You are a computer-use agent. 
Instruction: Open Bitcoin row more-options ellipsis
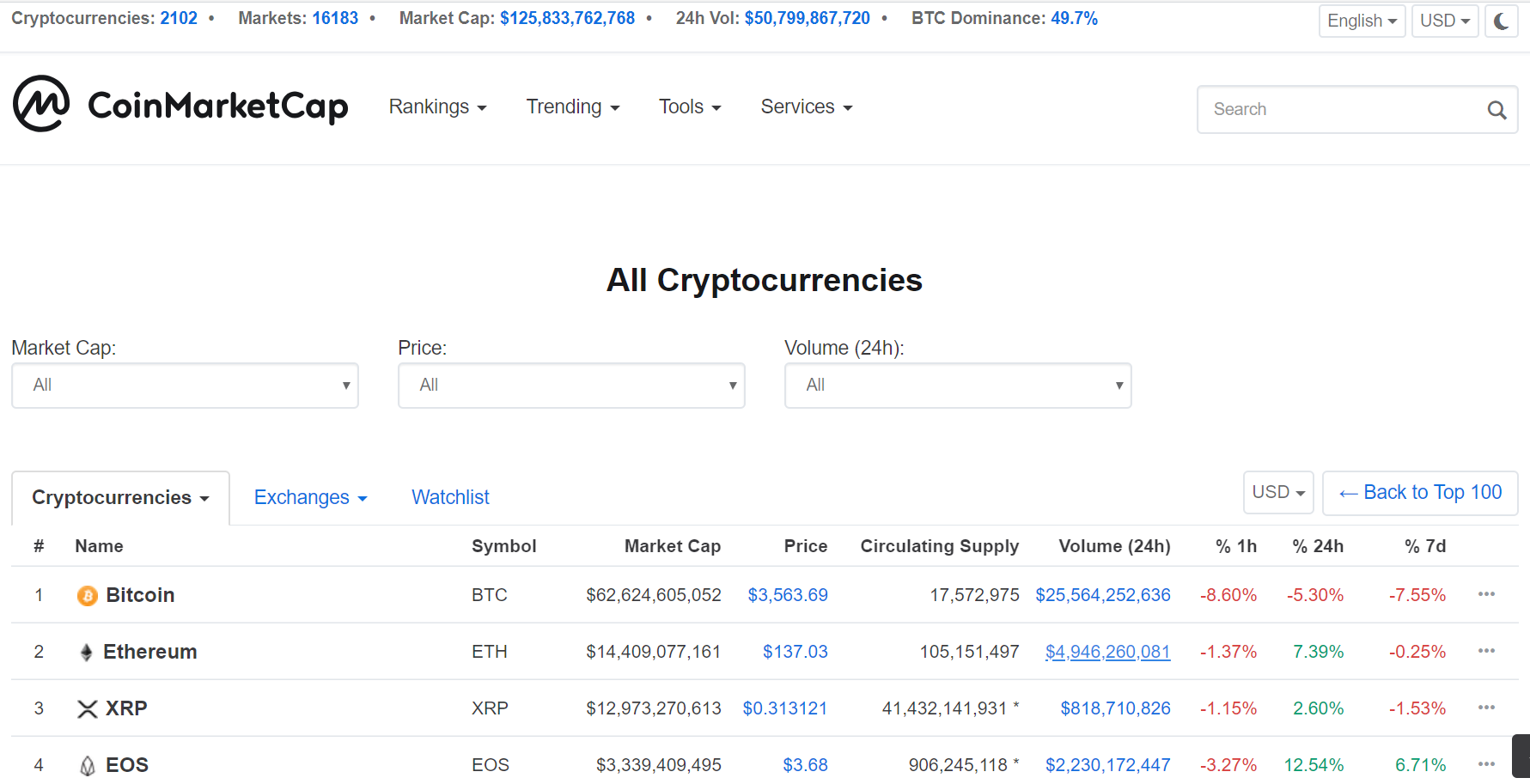coord(1486,594)
